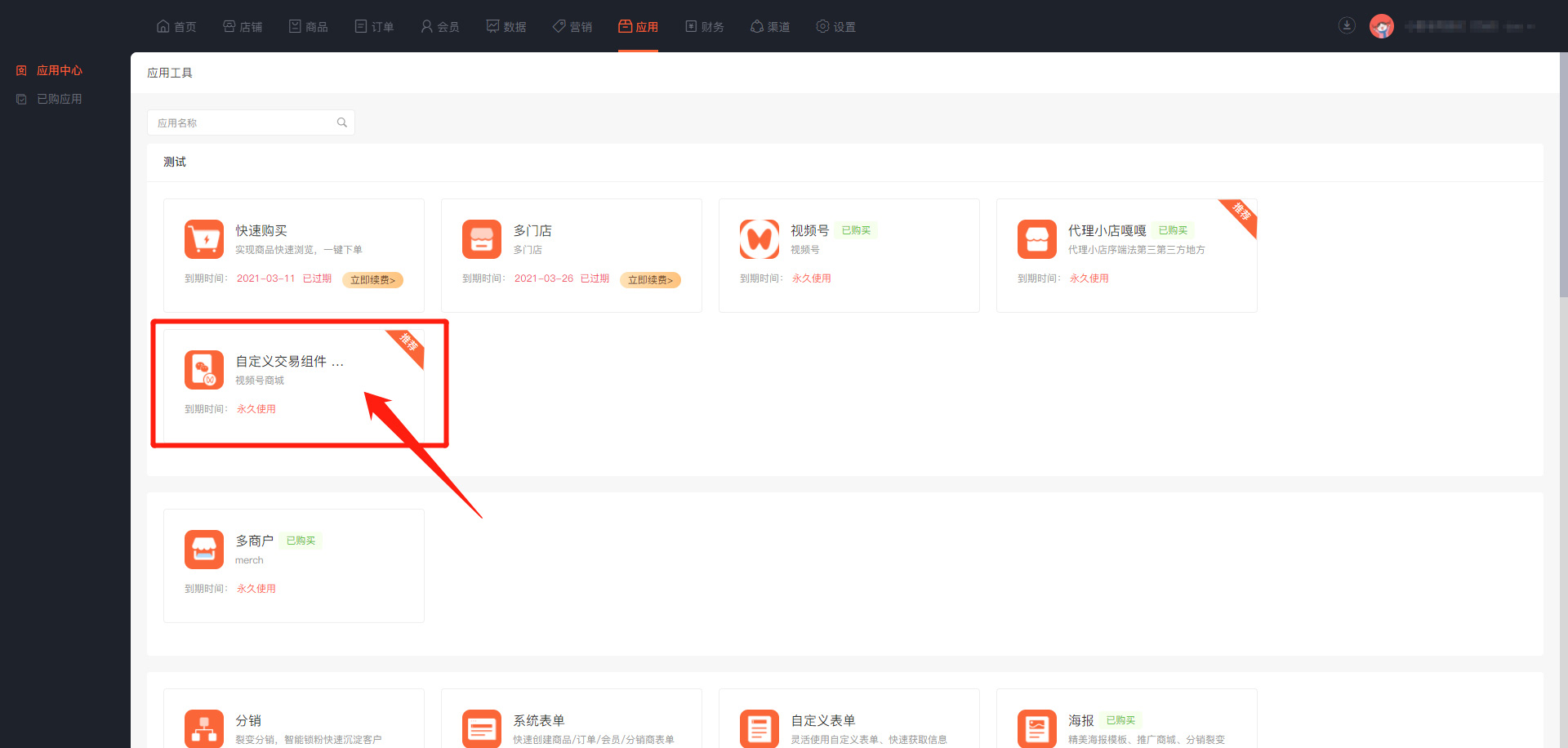Click the 多门店 store app icon
Viewport: 1568px width, 748px height.
(x=481, y=239)
